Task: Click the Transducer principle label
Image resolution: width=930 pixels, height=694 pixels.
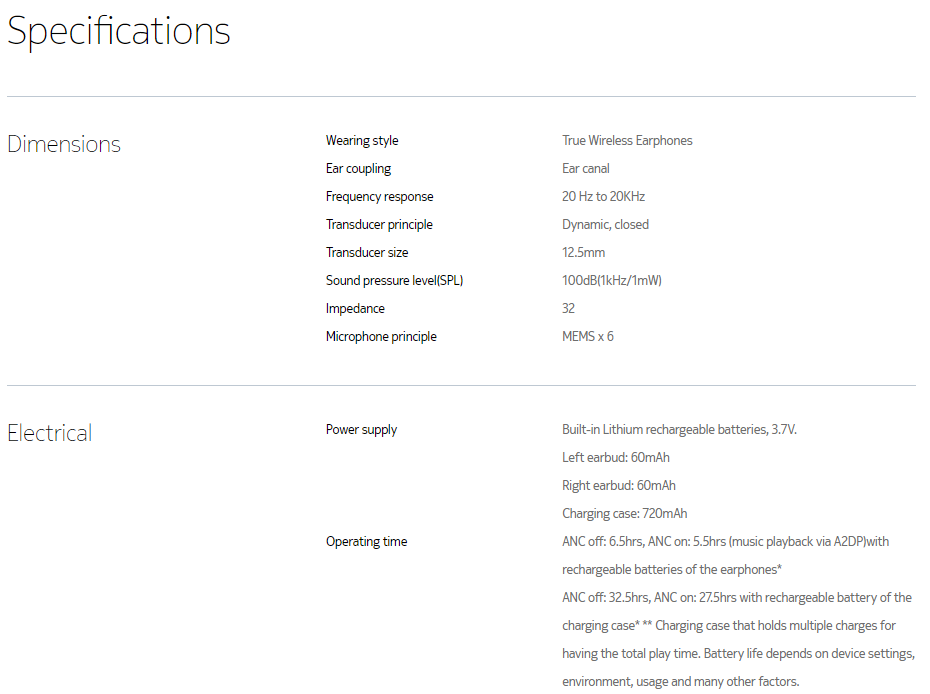Action: 379,225
